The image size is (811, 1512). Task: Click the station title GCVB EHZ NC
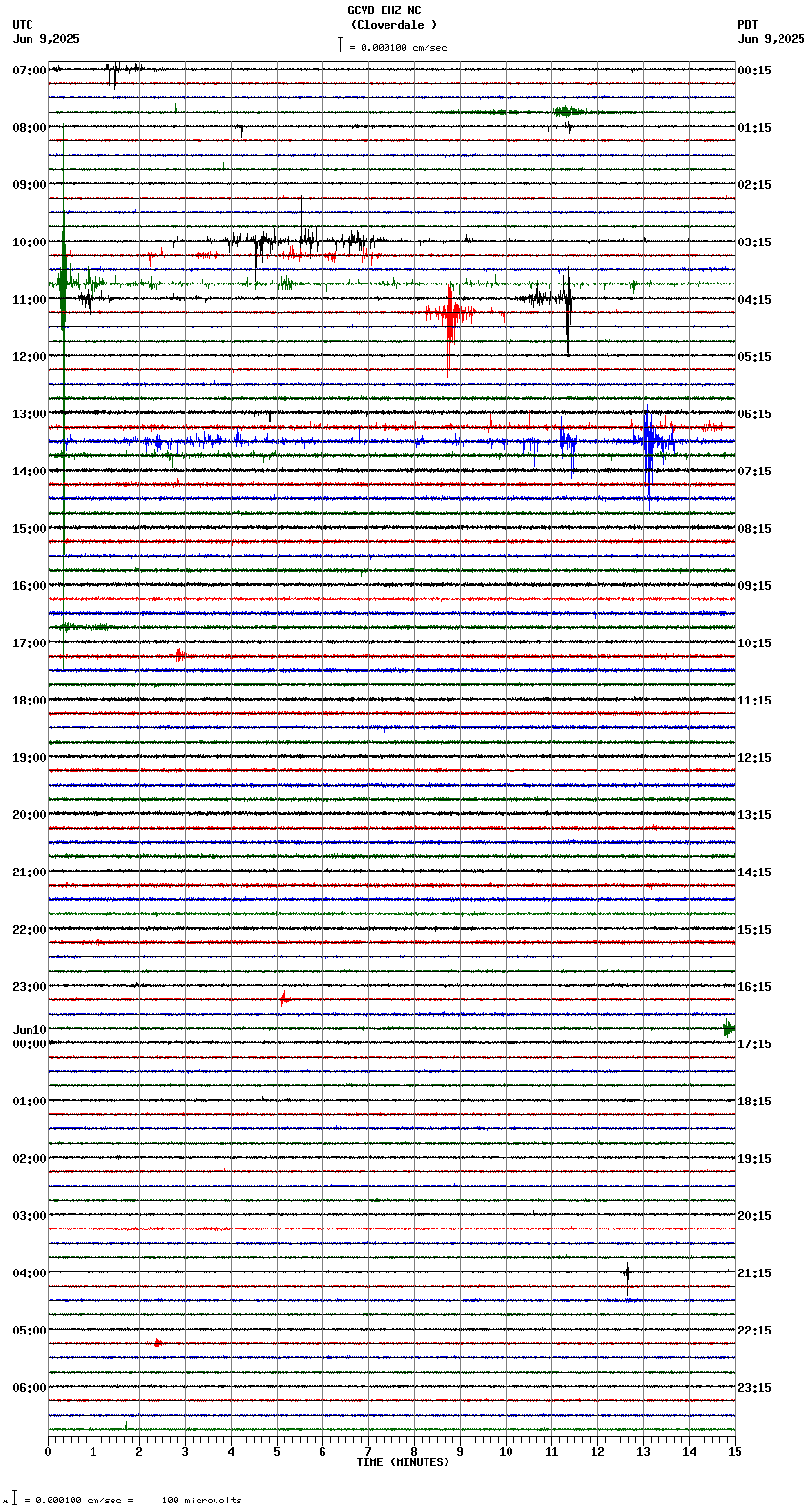click(384, 10)
